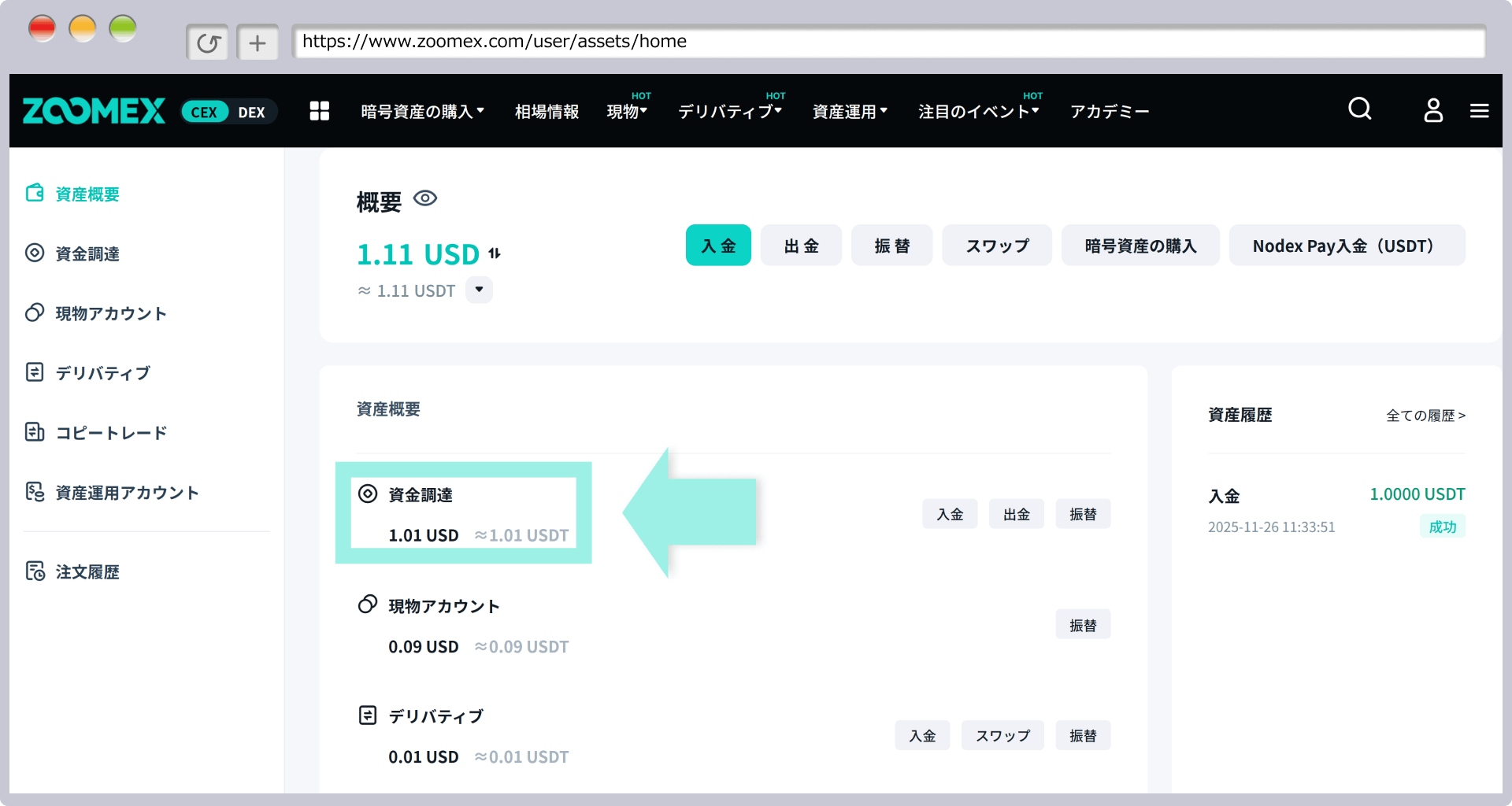Toggle balance visibility with the eye icon

pyautogui.click(x=426, y=198)
